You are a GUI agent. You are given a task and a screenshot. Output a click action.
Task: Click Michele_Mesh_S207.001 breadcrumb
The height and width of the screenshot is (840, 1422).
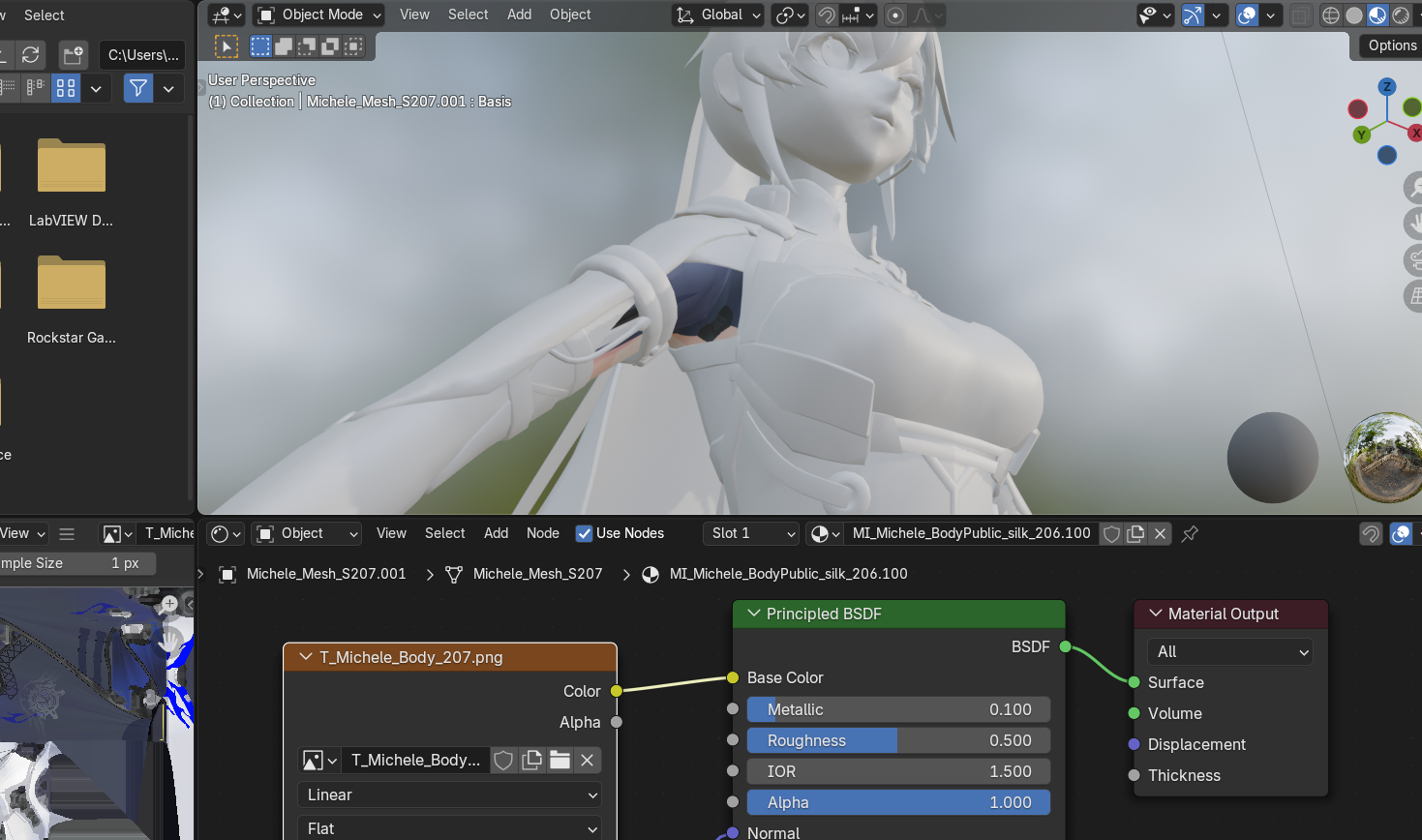tap(326, 574)
